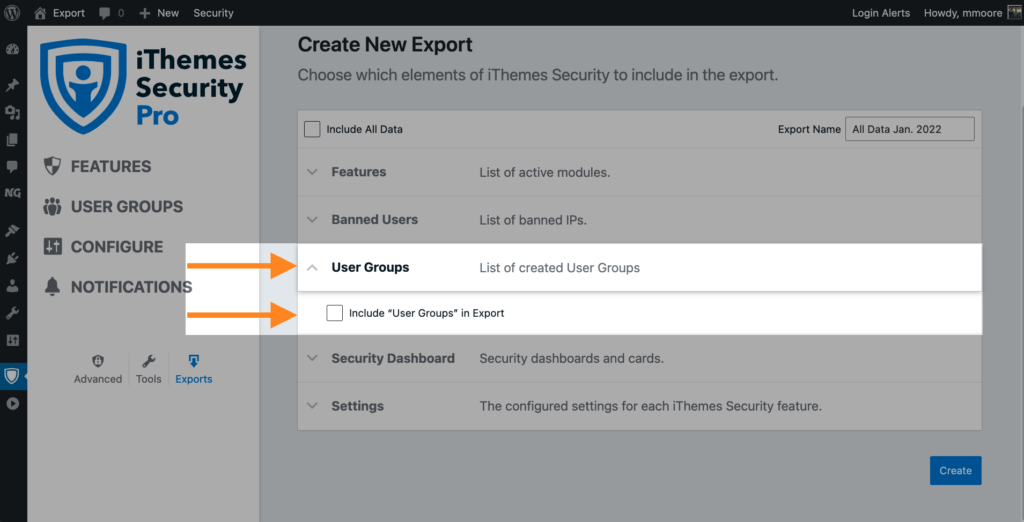Screen dimensions: 1024x522
Task: Open the NOTIFICATIONS section
Action: tap(118, 287)
